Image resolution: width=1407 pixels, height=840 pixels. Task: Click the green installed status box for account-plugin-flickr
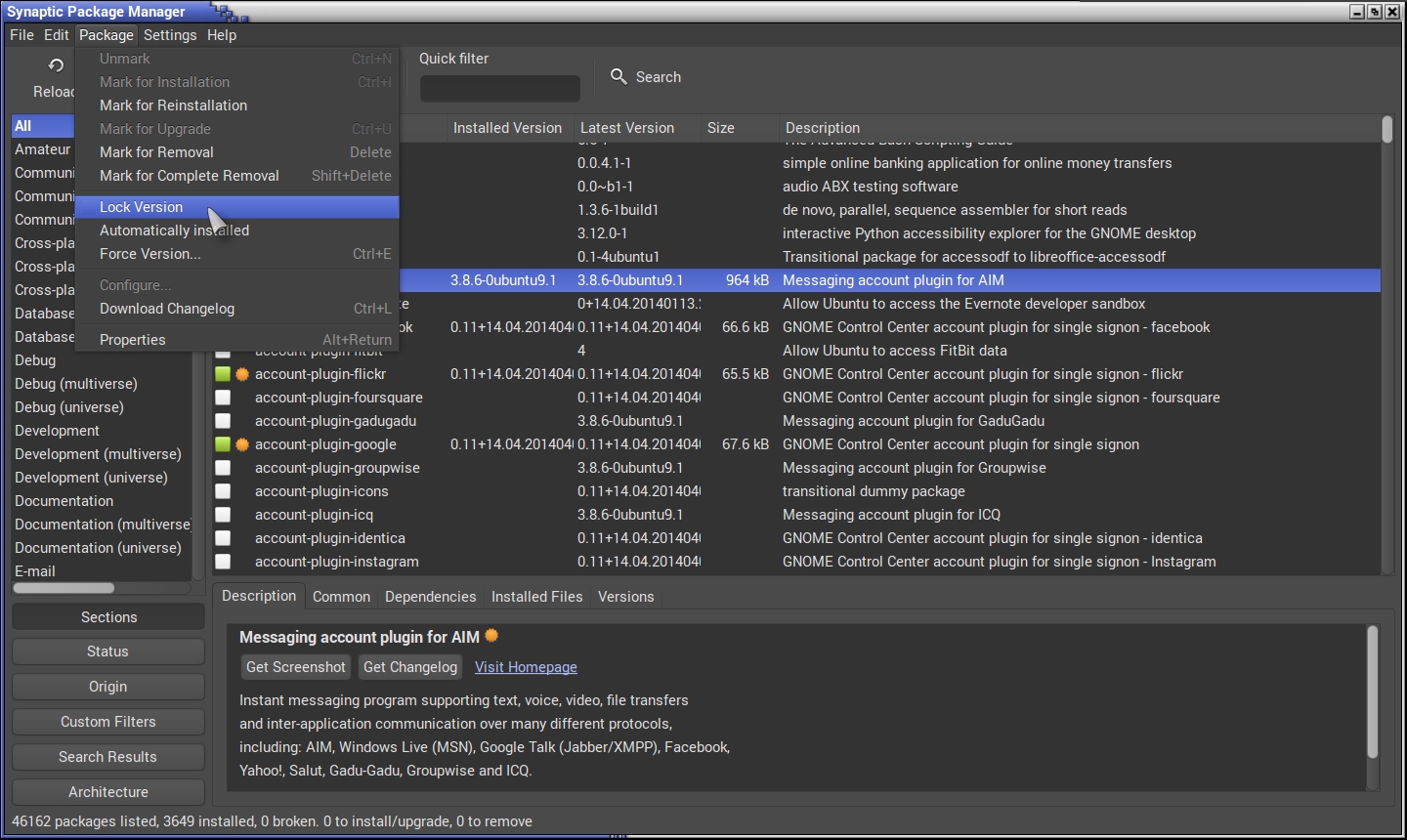coord(223,374)
